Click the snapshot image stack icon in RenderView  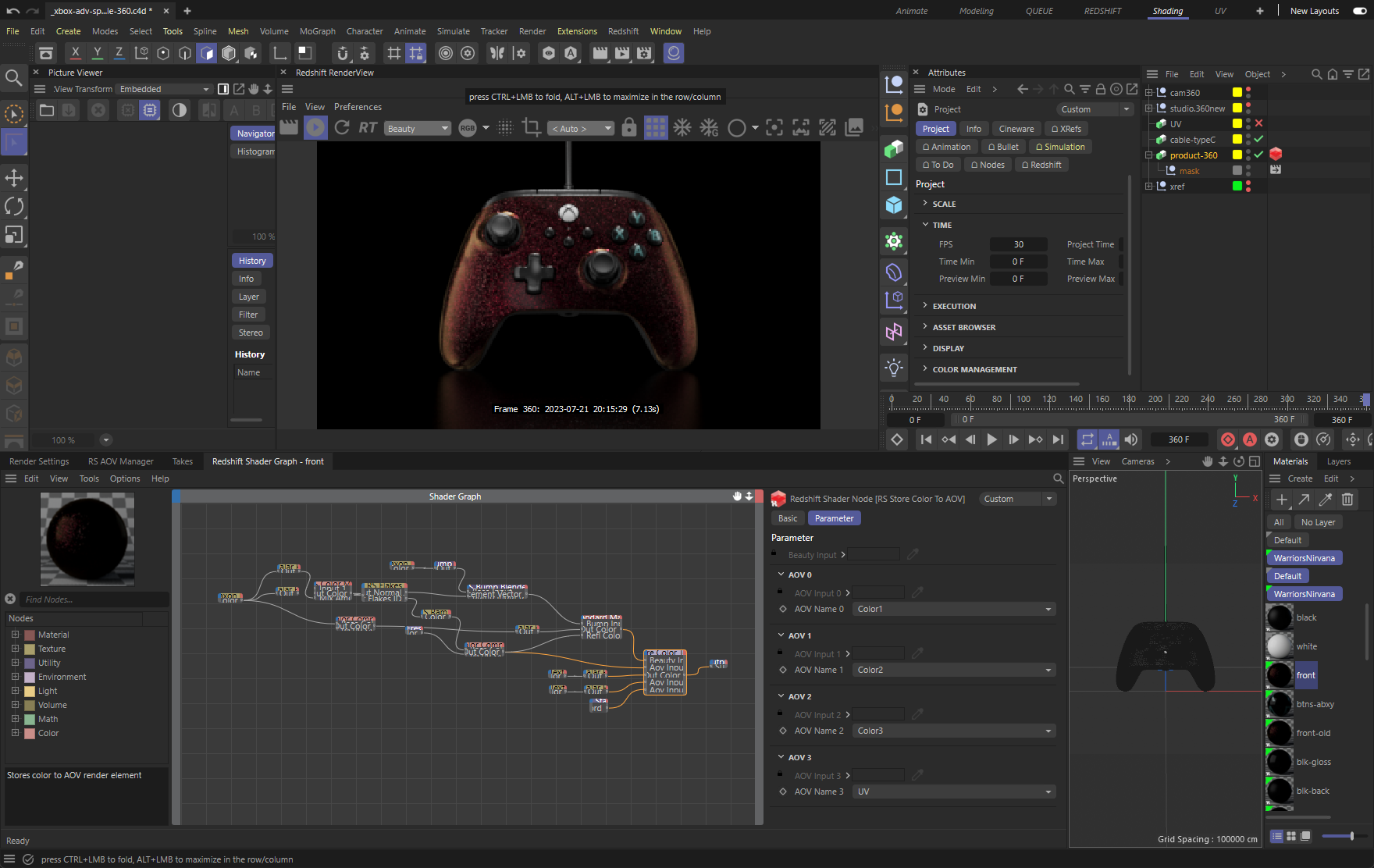point(854,128)
